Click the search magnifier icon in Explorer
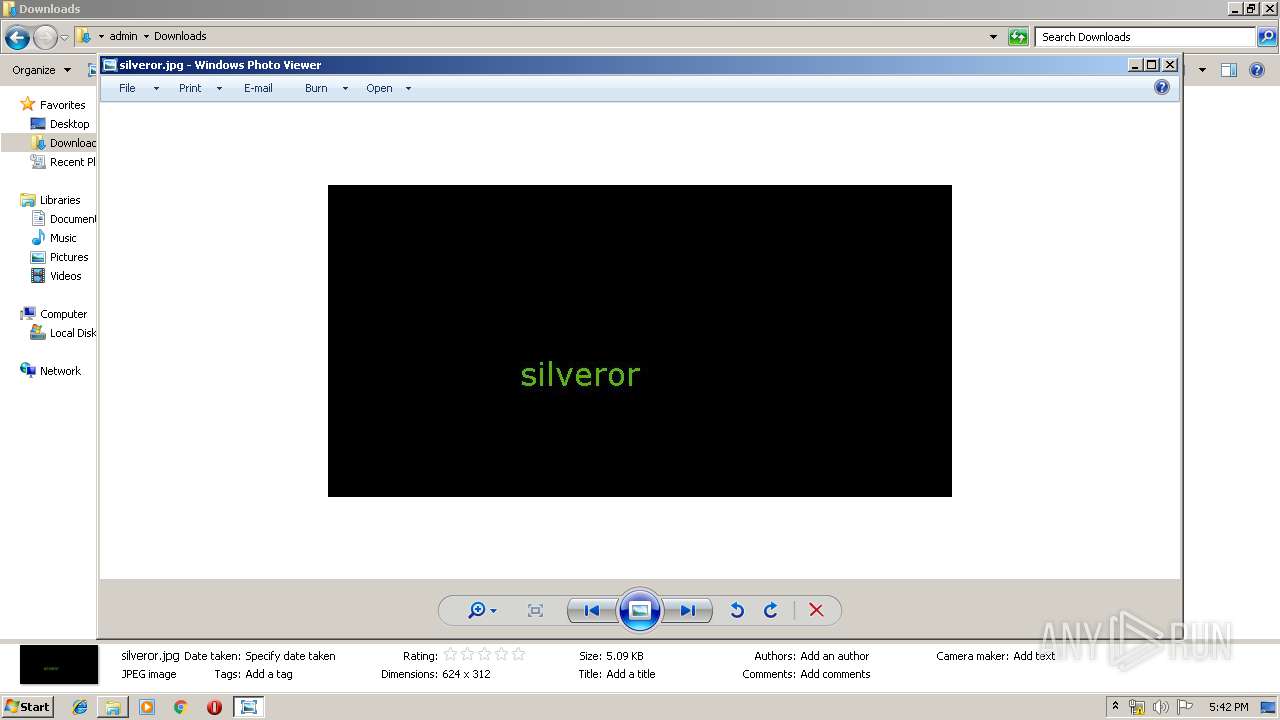 [1267, 37]
